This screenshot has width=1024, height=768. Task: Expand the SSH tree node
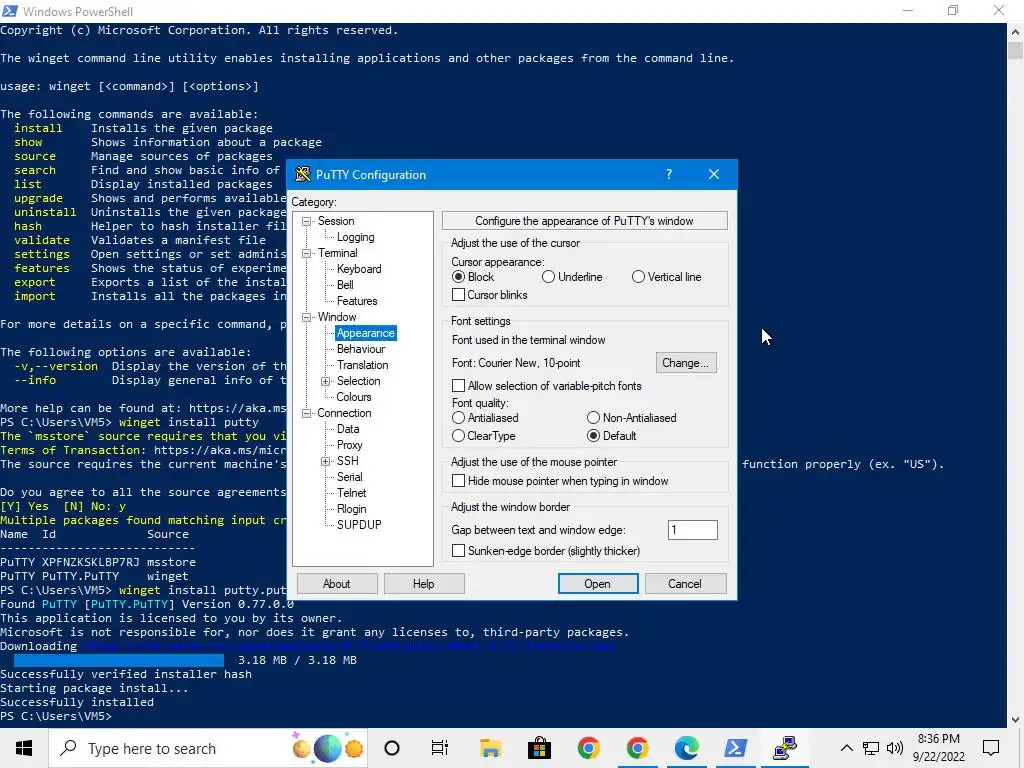click(x=325, y=461)
